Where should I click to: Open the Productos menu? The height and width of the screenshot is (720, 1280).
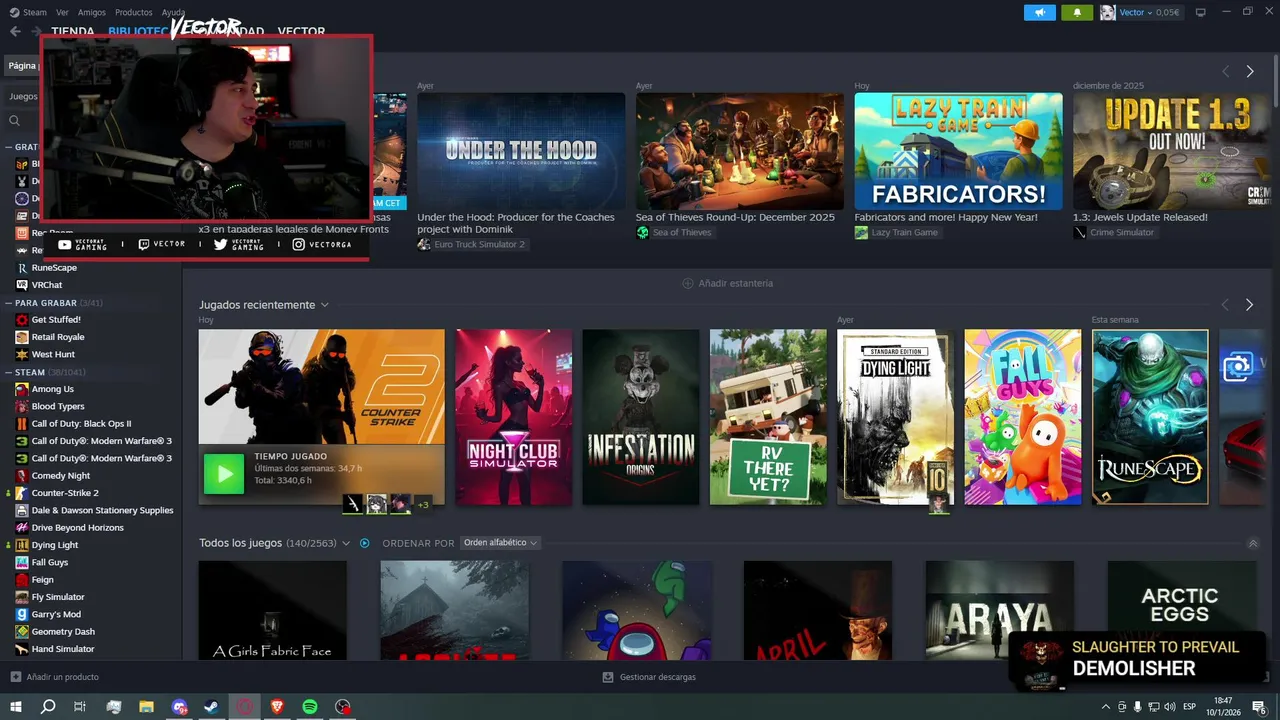pos(134,12)
